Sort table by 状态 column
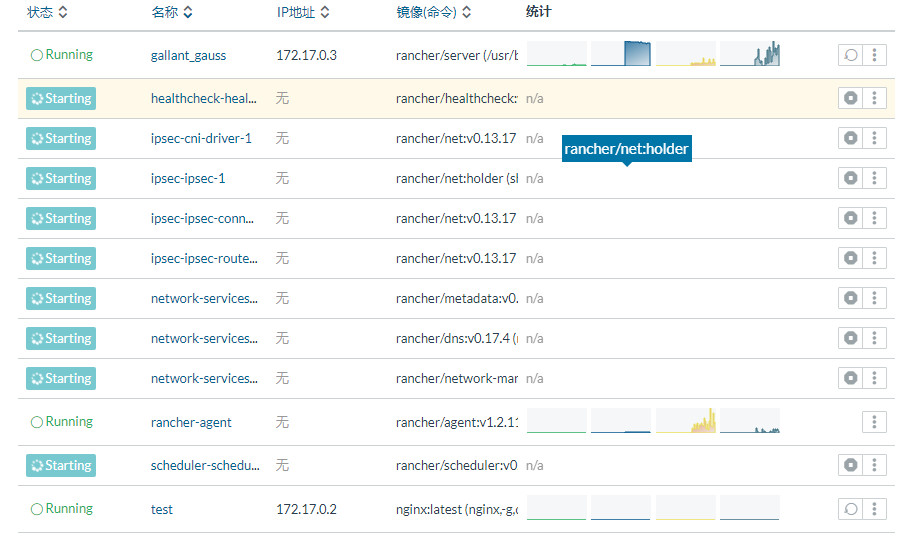 click(47, 12)
